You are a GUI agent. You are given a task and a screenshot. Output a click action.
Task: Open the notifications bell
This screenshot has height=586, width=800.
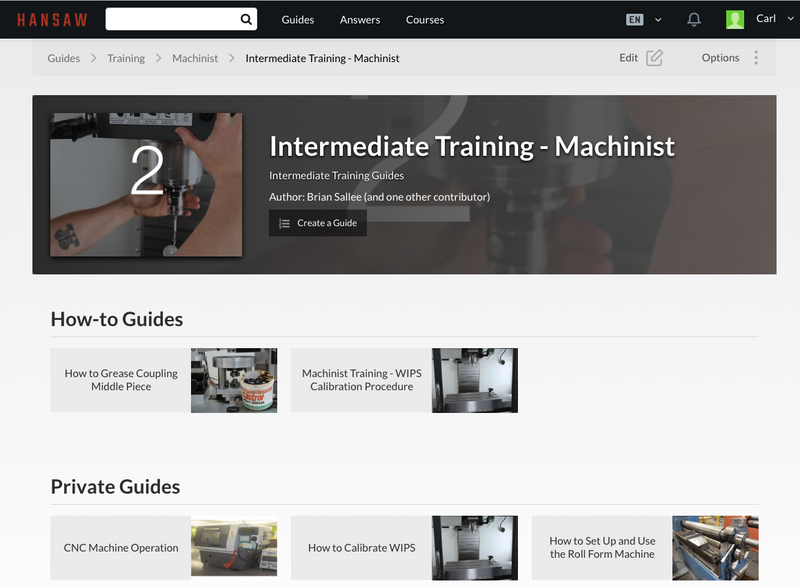pyautogui.click(x=694, y=19)
